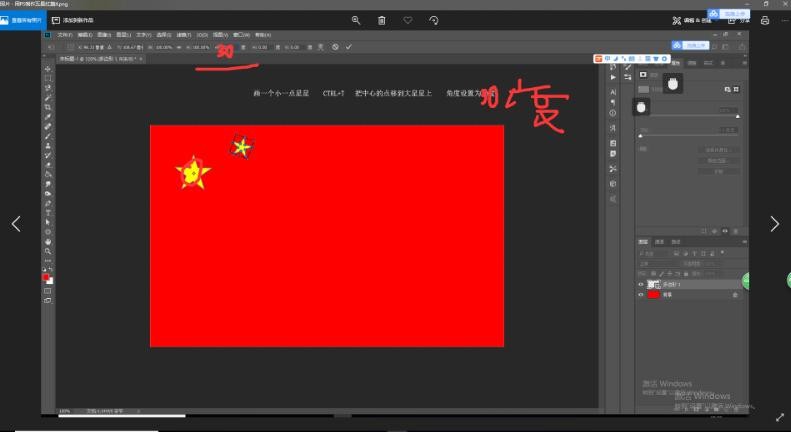Click the See all photos button
Screen dimensions: 791x432
point(23,20)
